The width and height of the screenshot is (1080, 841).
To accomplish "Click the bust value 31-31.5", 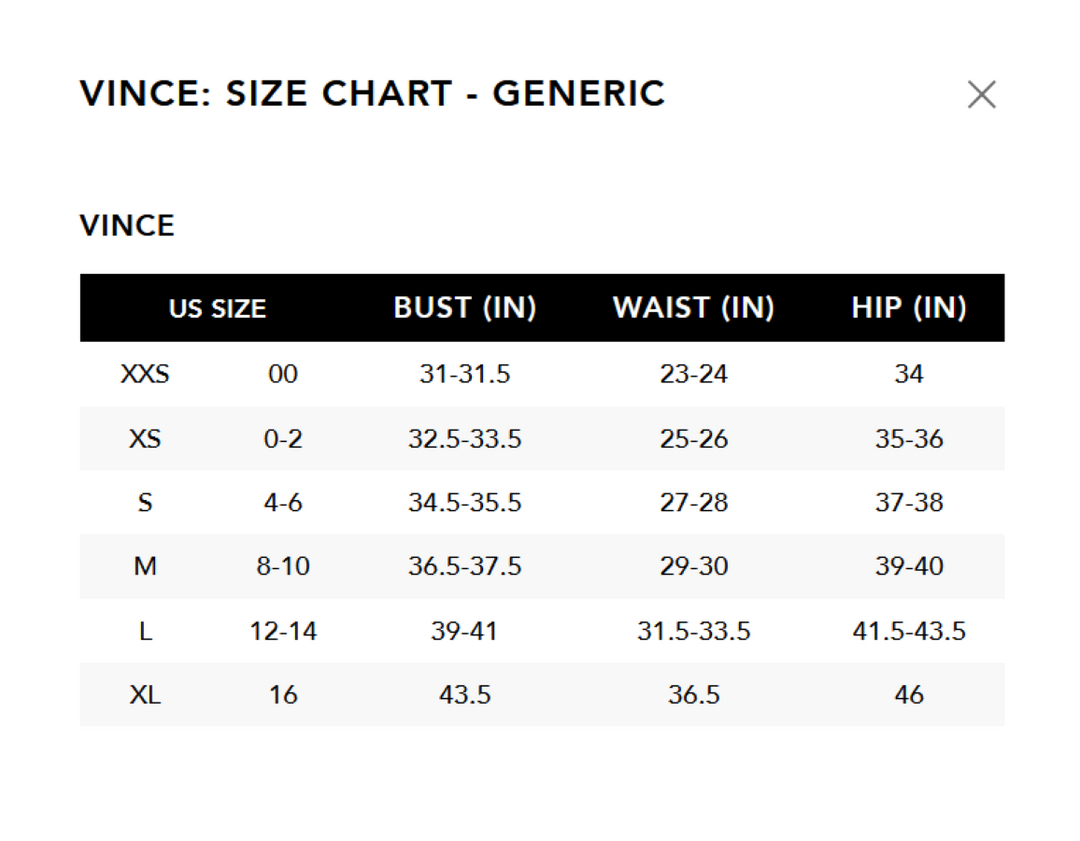I will pyautogui.click(x=465, y=374).
